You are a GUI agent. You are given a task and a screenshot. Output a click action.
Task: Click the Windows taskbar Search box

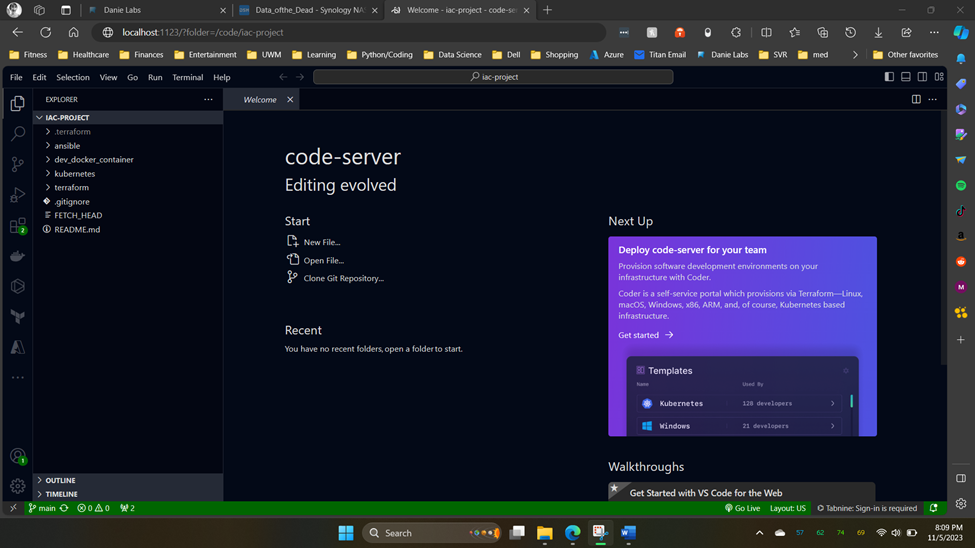[x=432, y=533]
